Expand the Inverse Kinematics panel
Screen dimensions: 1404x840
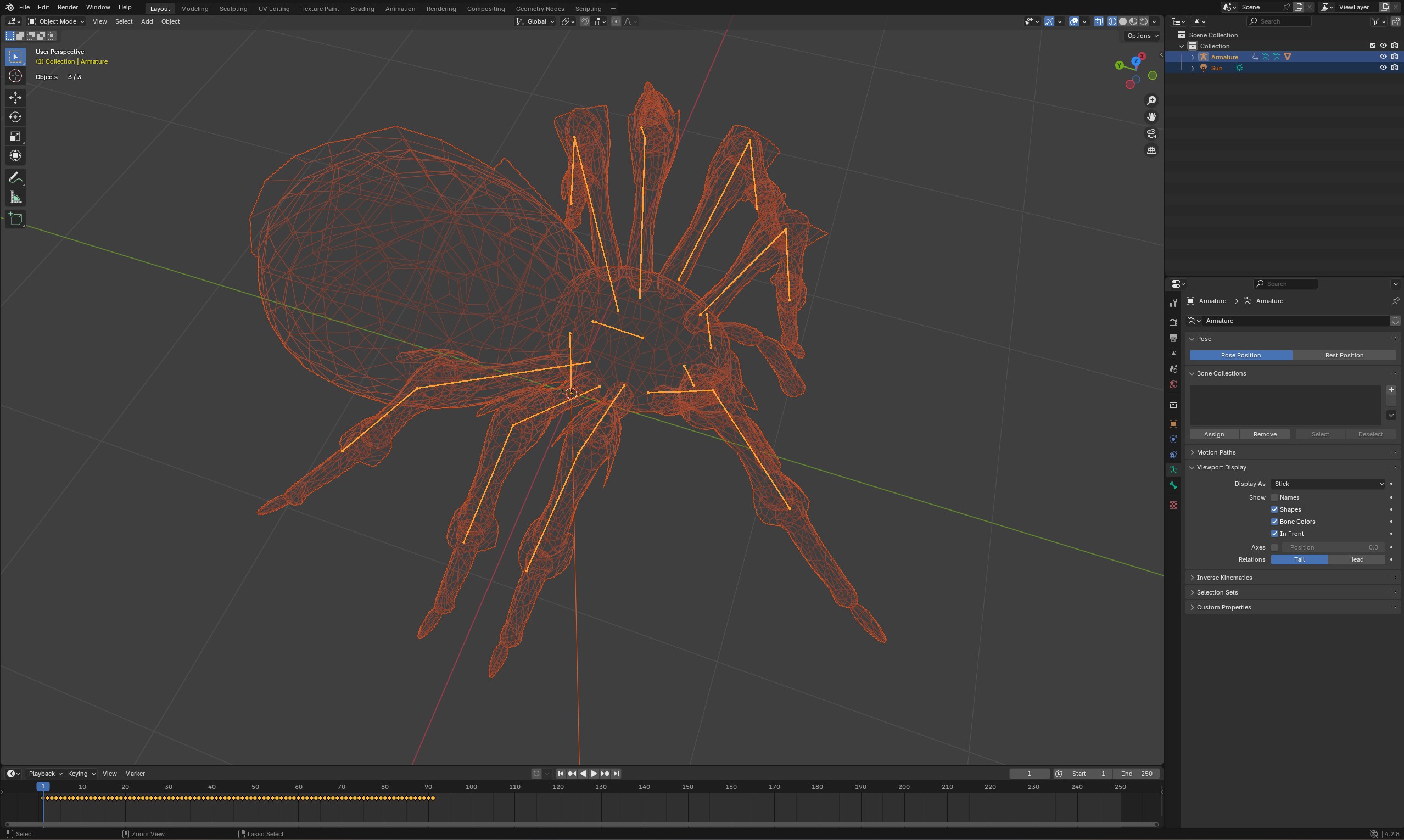pyautogui.click(x=1223, y=578)
